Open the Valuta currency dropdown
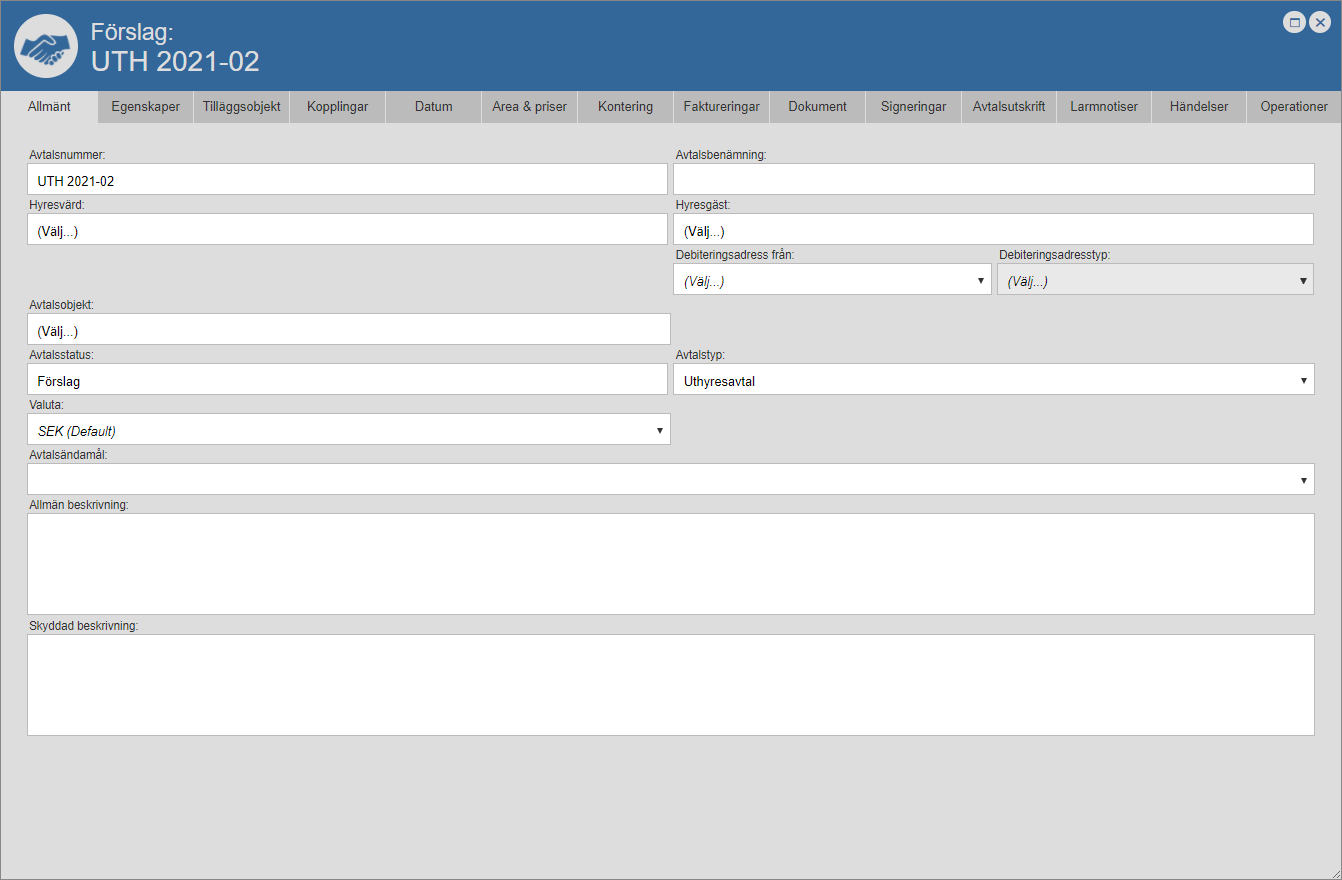 pos(348,430)
